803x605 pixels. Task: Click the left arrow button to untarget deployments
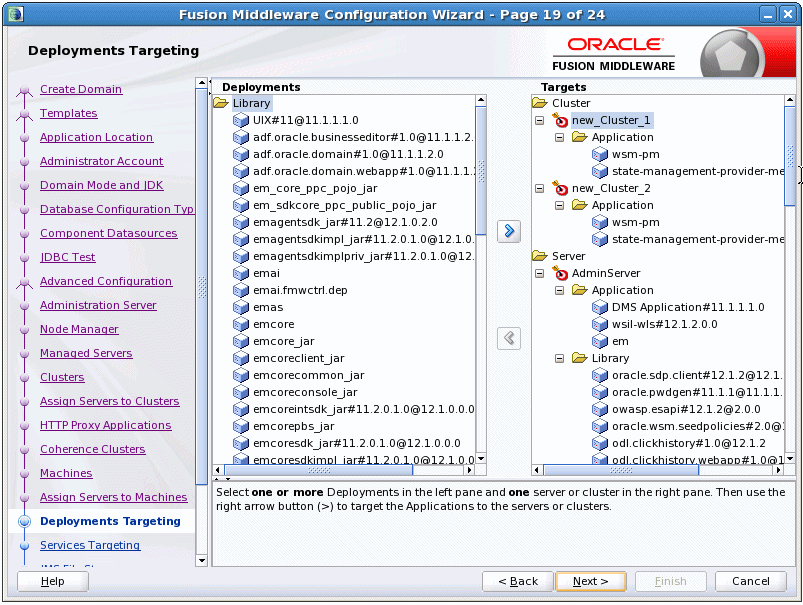tap(509, 338)
